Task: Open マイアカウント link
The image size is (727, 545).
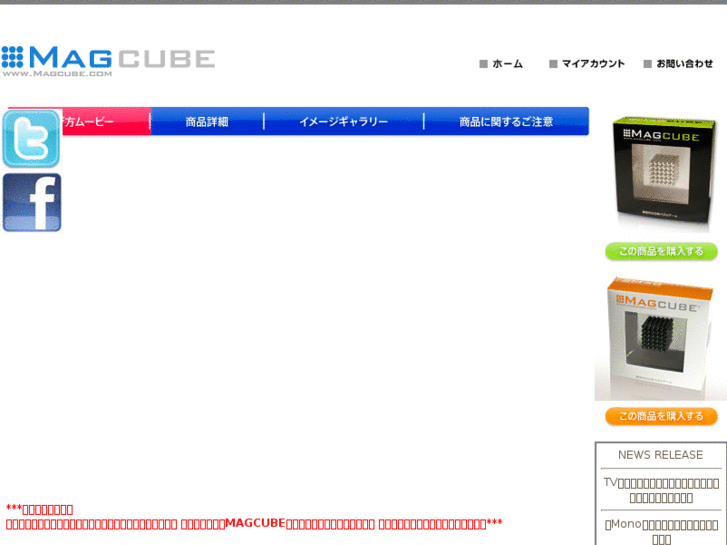Action: 587,64
